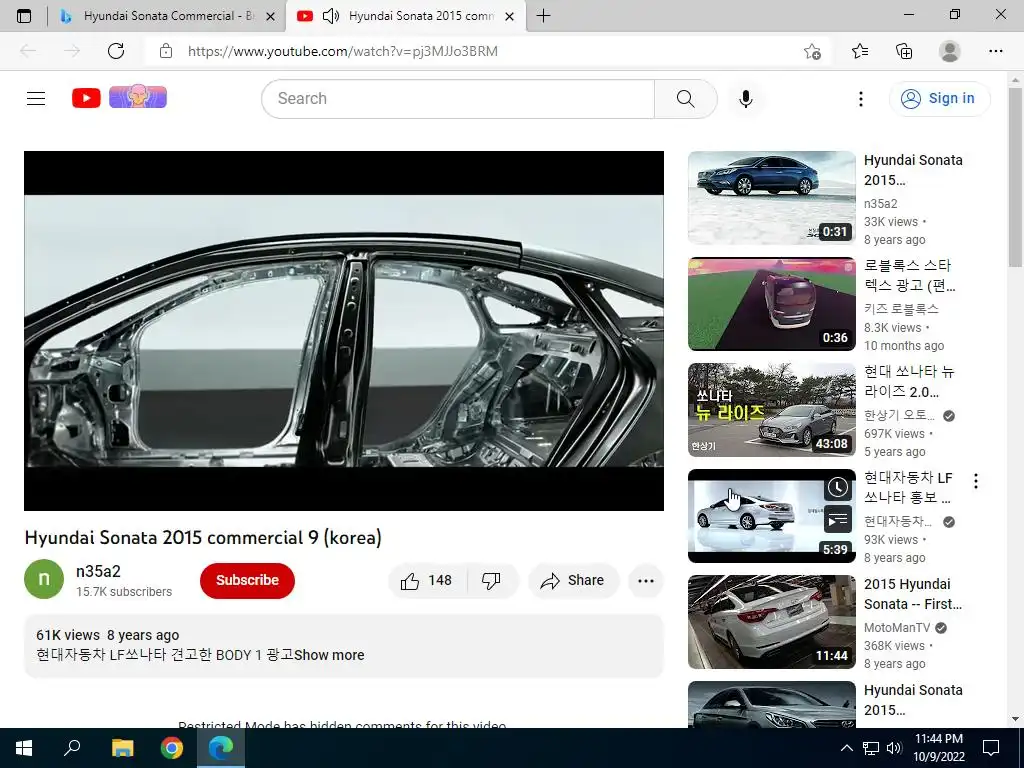Click the Sign in button
Viewport: 1024px width, 768px height.
coord(939,99)
